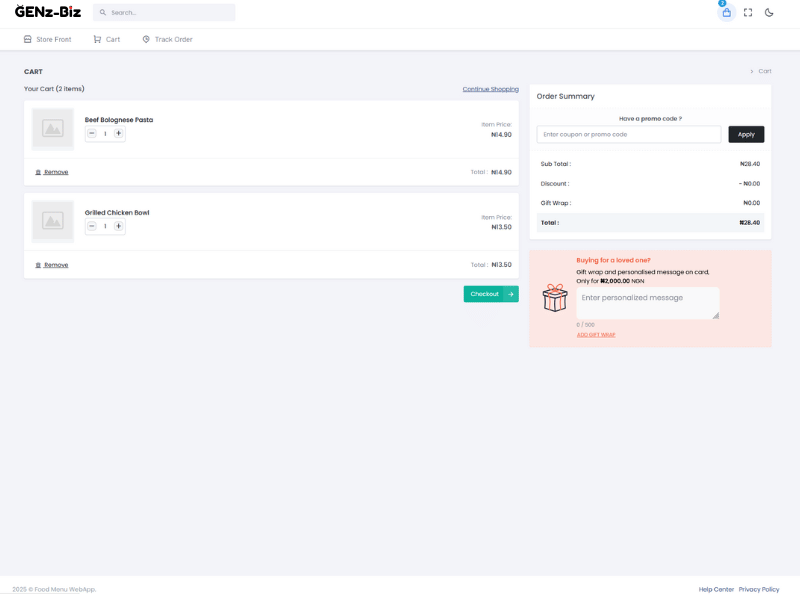
Task: Increase Beef Bolognese Pasta quantity
Action: coord(119,133)
